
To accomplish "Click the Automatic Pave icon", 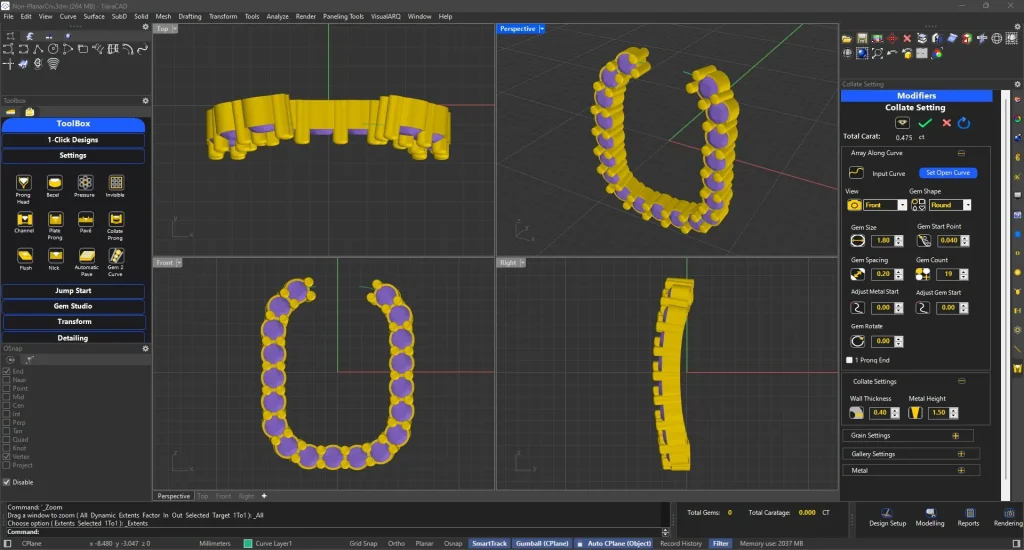I will 85,256.
